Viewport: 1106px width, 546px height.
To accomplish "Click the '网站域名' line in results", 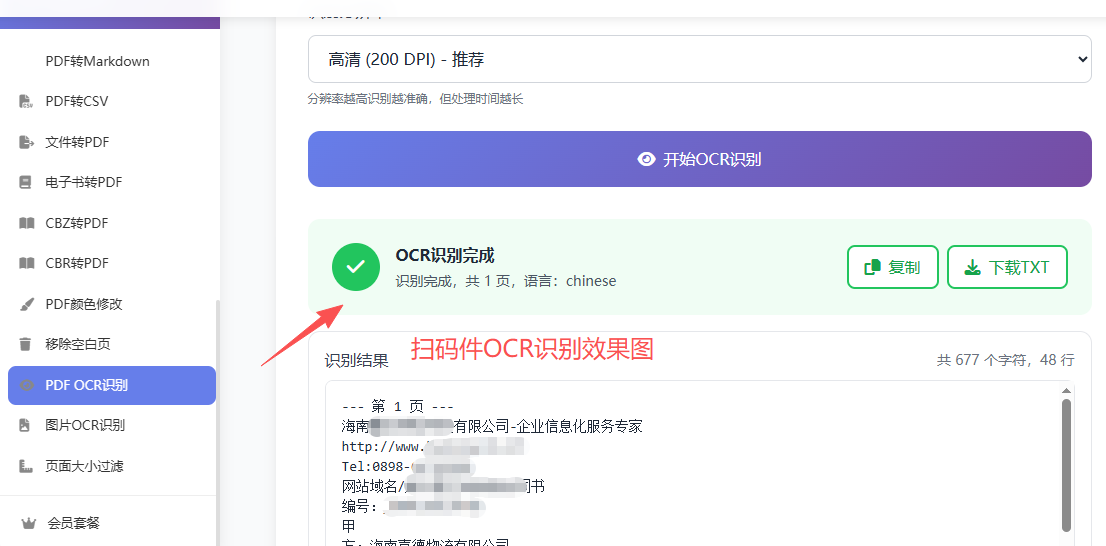I will [443, 486].
